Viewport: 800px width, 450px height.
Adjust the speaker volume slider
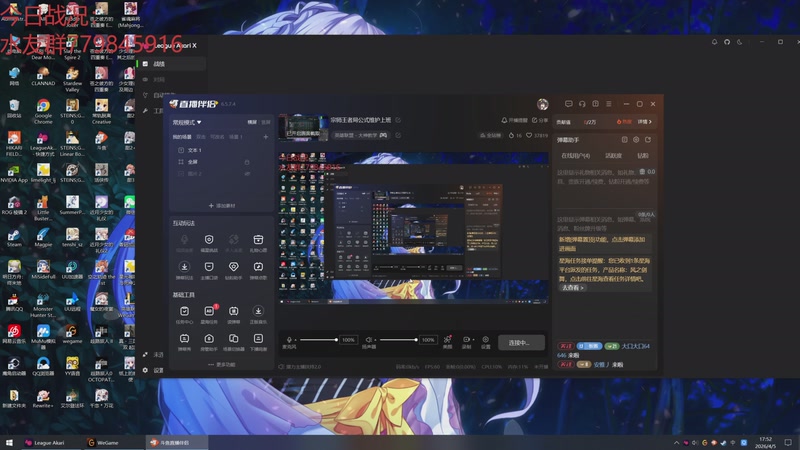[x=398, y=340]
